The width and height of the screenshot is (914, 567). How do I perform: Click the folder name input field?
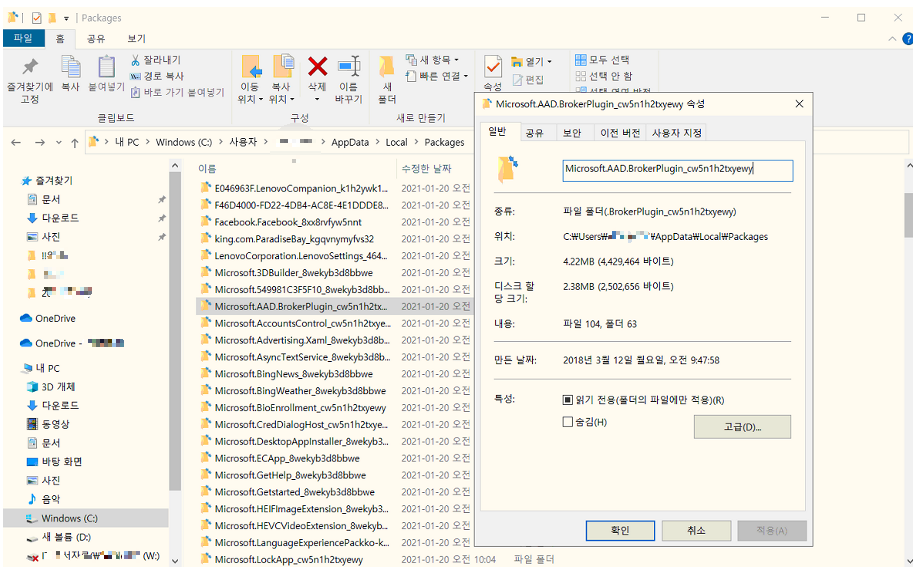tap(677, 170)
